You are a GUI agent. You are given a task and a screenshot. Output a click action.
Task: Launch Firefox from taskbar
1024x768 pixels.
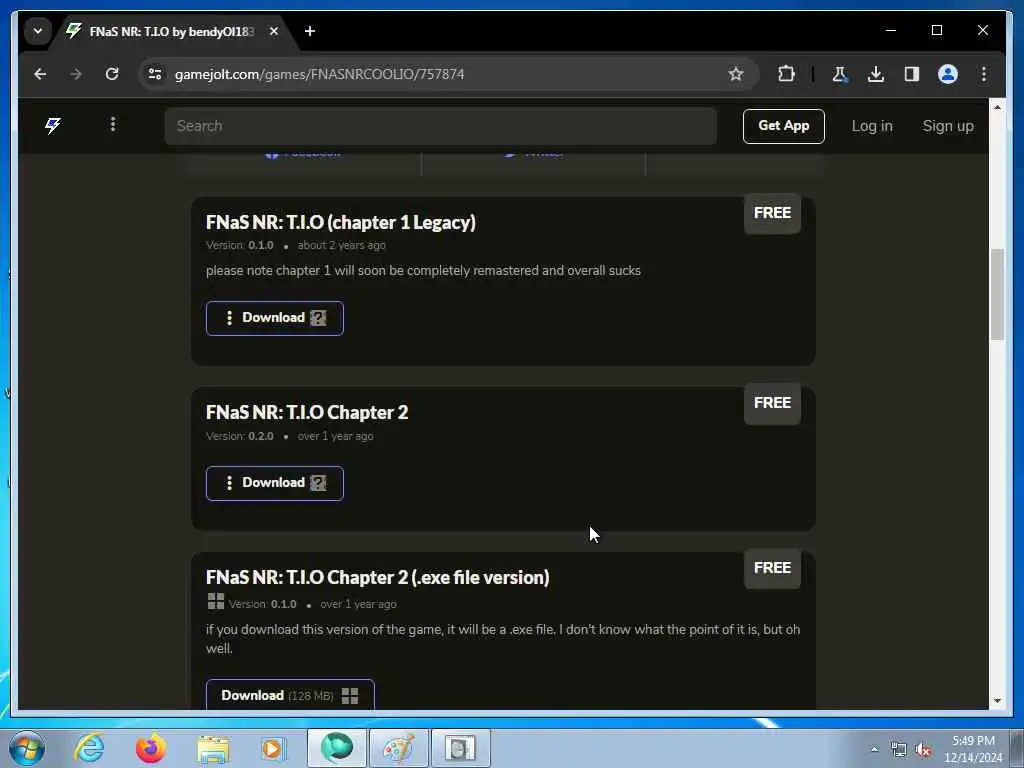[150, 748]
